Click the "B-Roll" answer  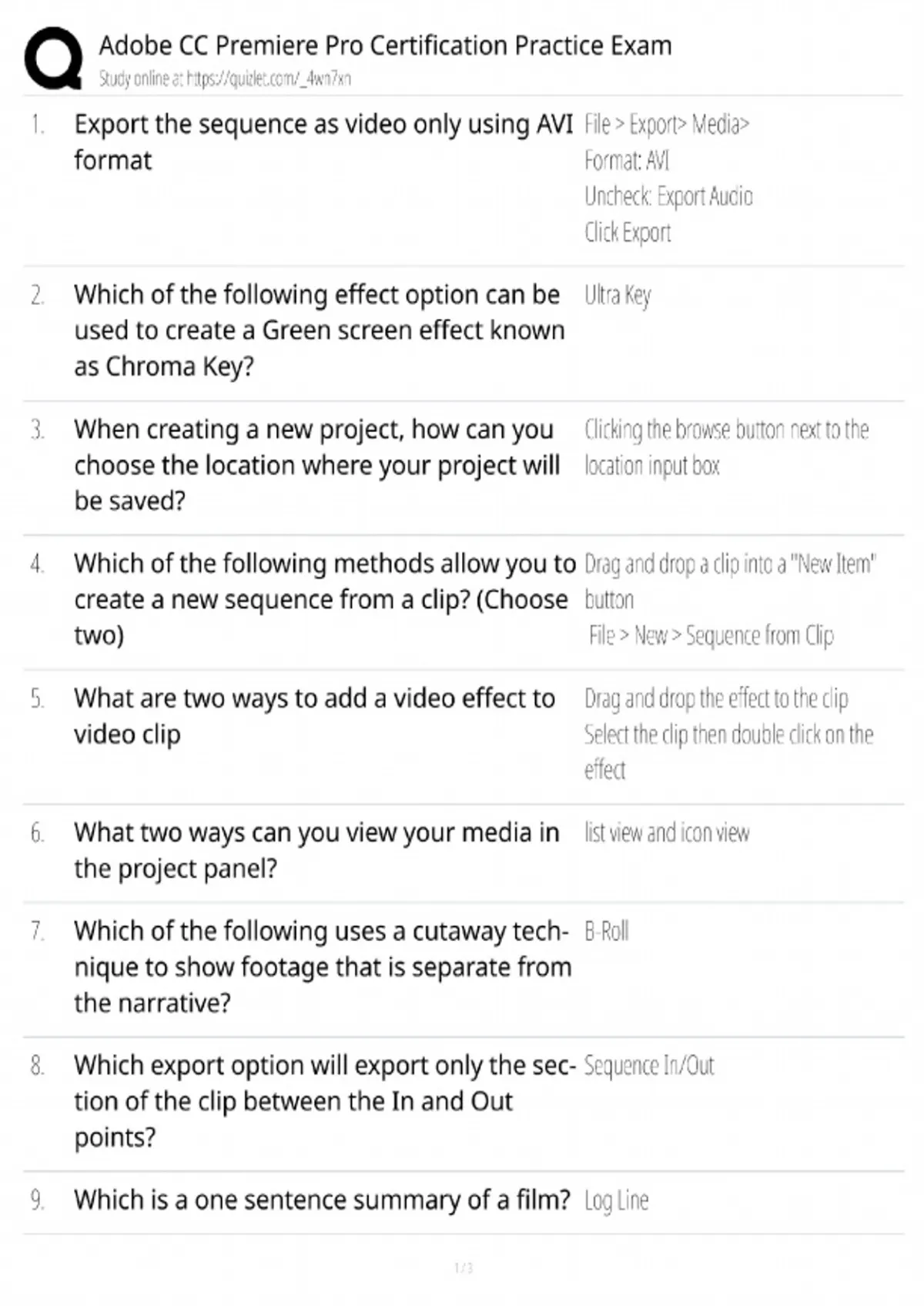(x=607, y=932)
